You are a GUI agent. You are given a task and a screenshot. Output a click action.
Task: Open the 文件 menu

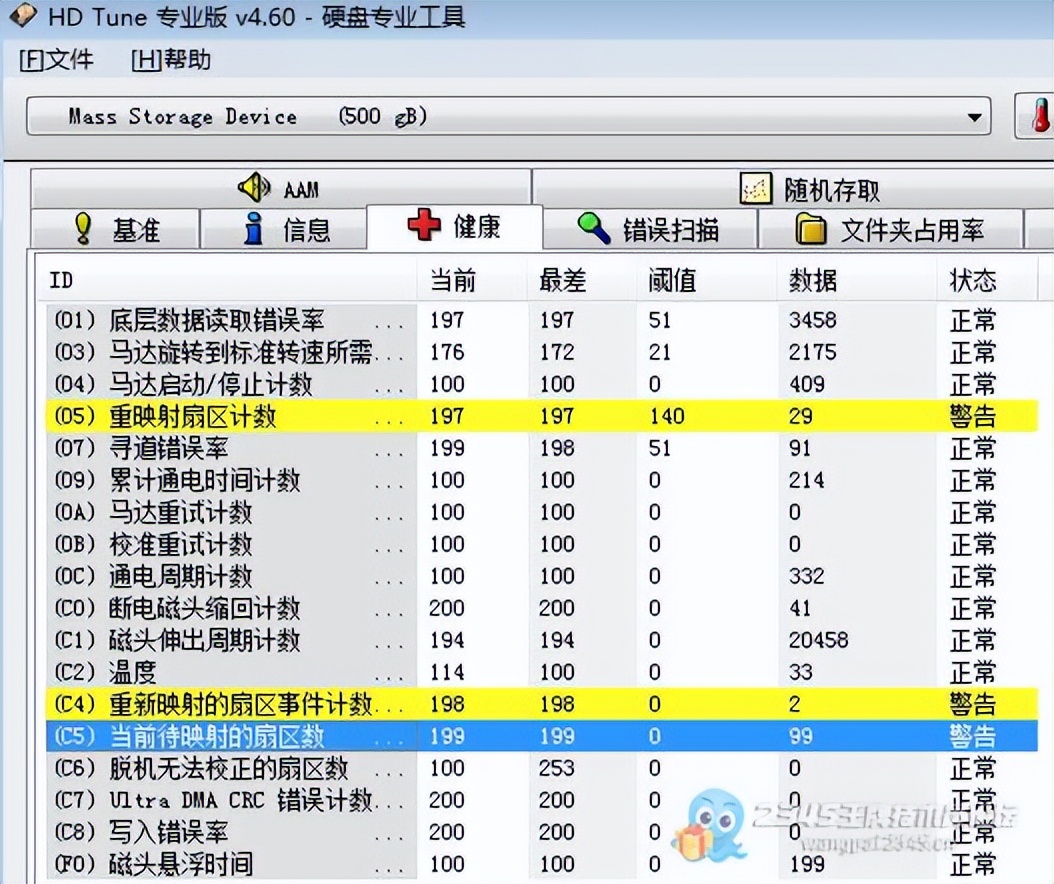click(56, 60)
